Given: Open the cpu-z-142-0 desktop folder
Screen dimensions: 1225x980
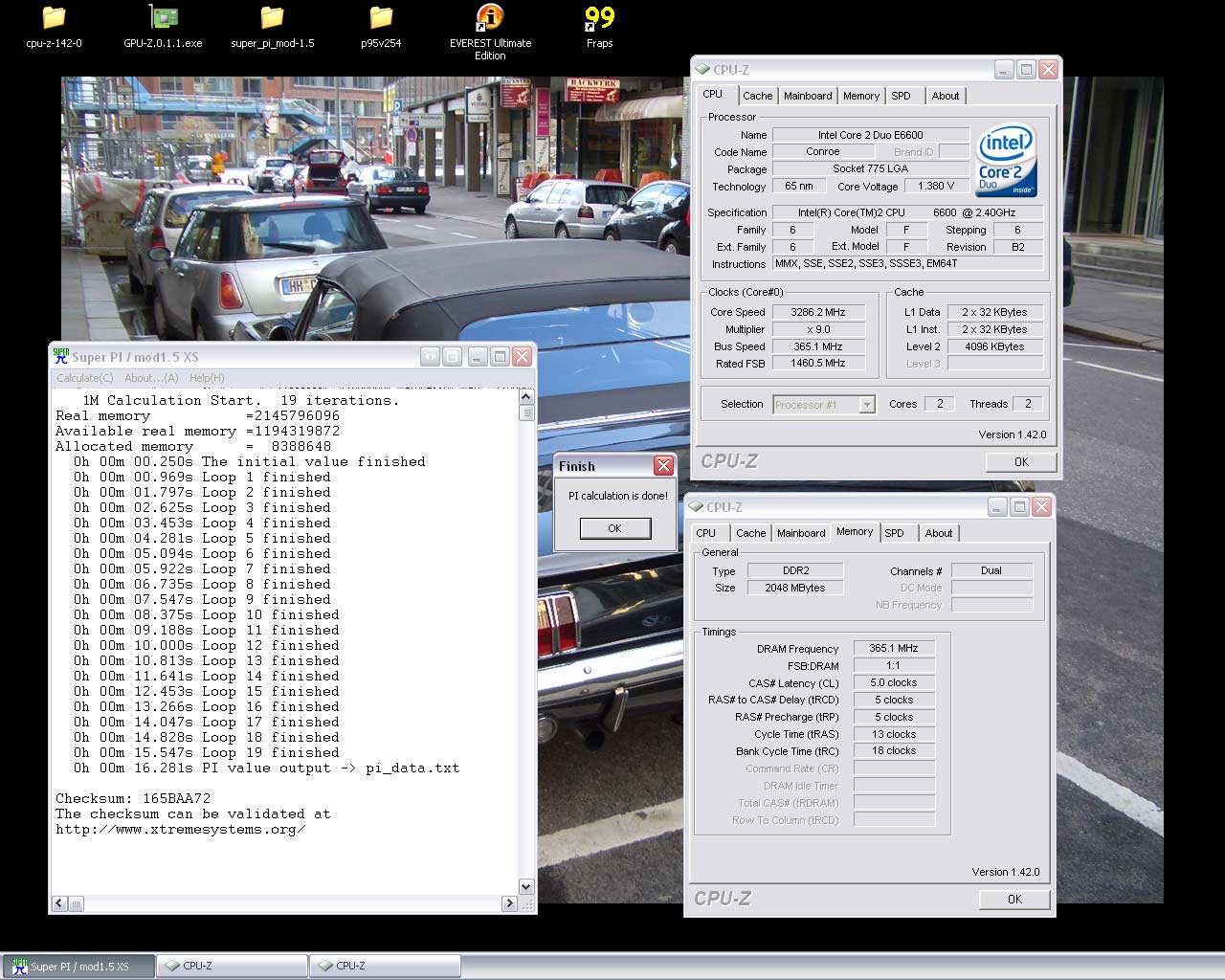Looking at the screenshot, I should [x=54, y=27].
